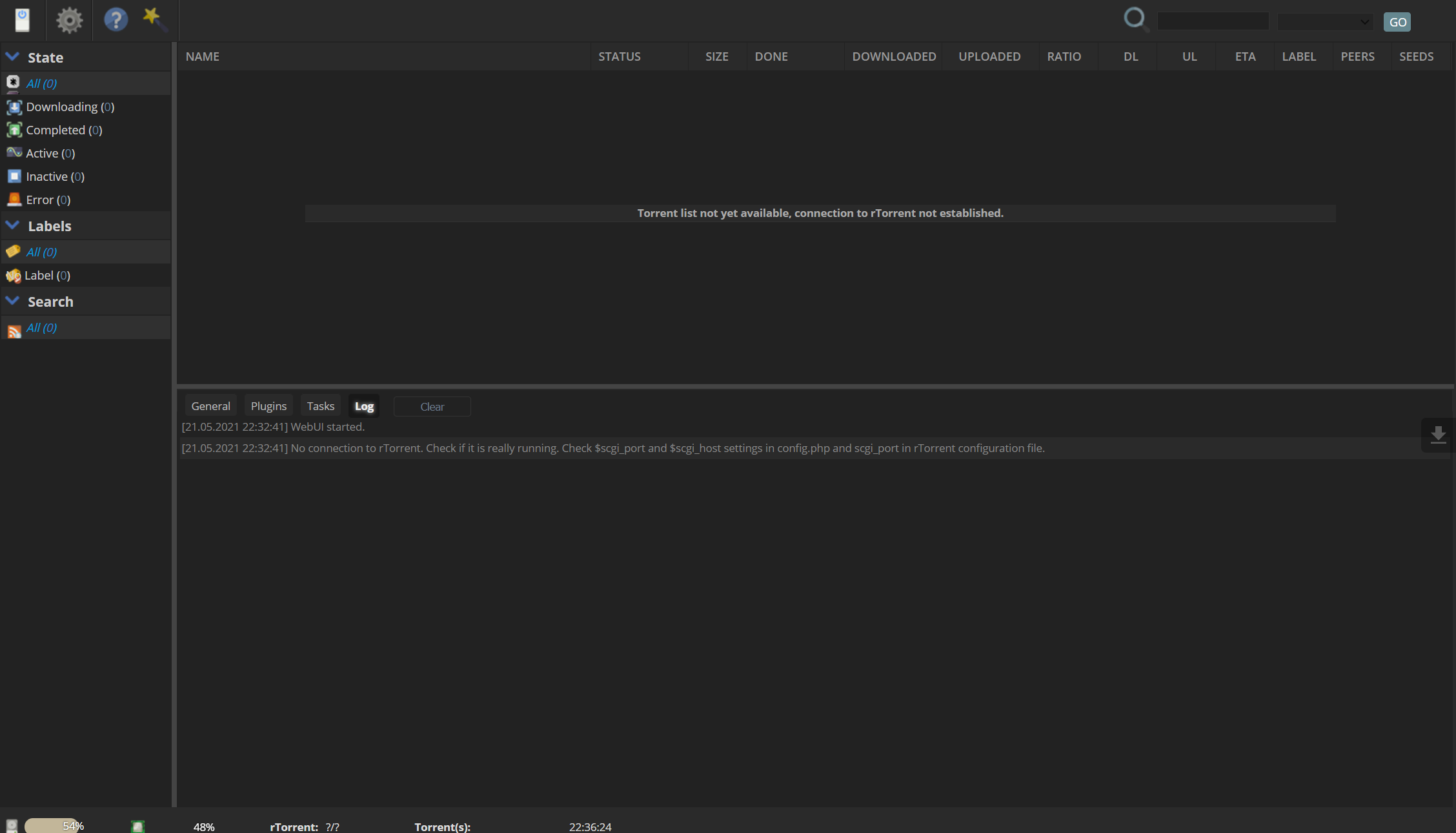The width and height of the screenshot is (1456, 833).
Task: Open the search category dropdown
Action: tap(1324, 21)
